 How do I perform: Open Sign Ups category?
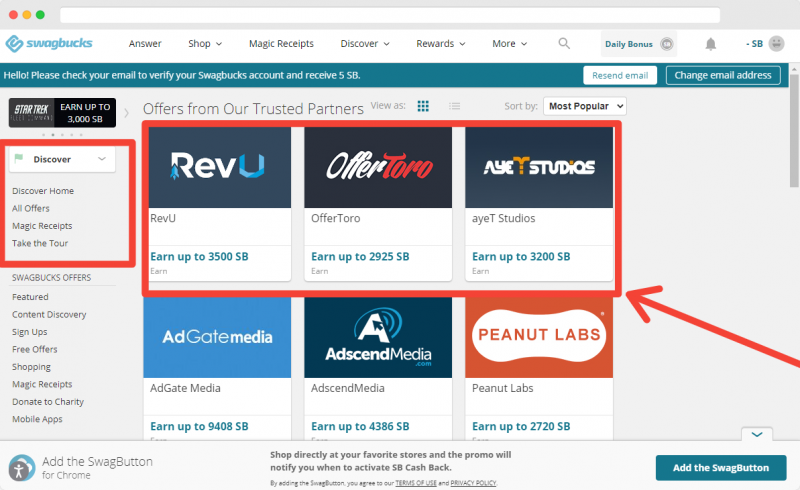coord(30,332)
